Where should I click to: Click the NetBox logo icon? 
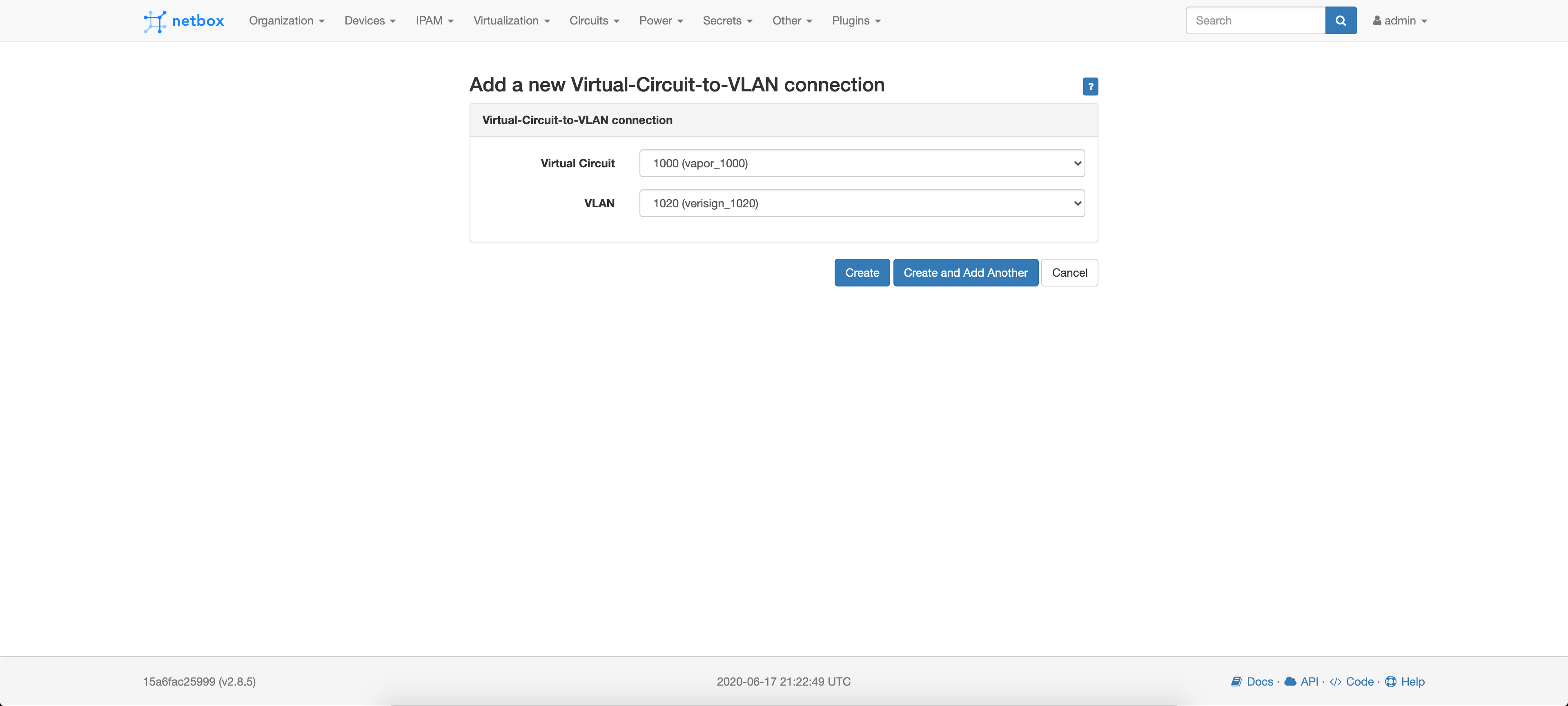pos(155,21)
